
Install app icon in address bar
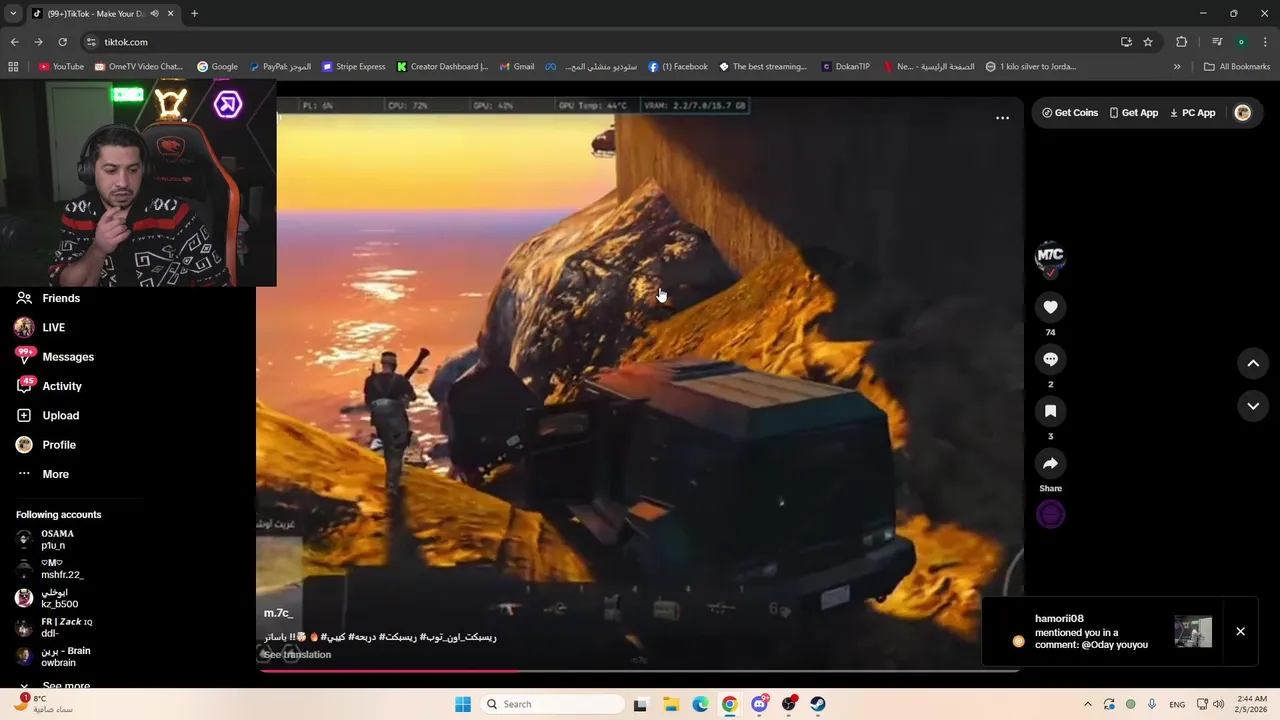coord(1126,42)
